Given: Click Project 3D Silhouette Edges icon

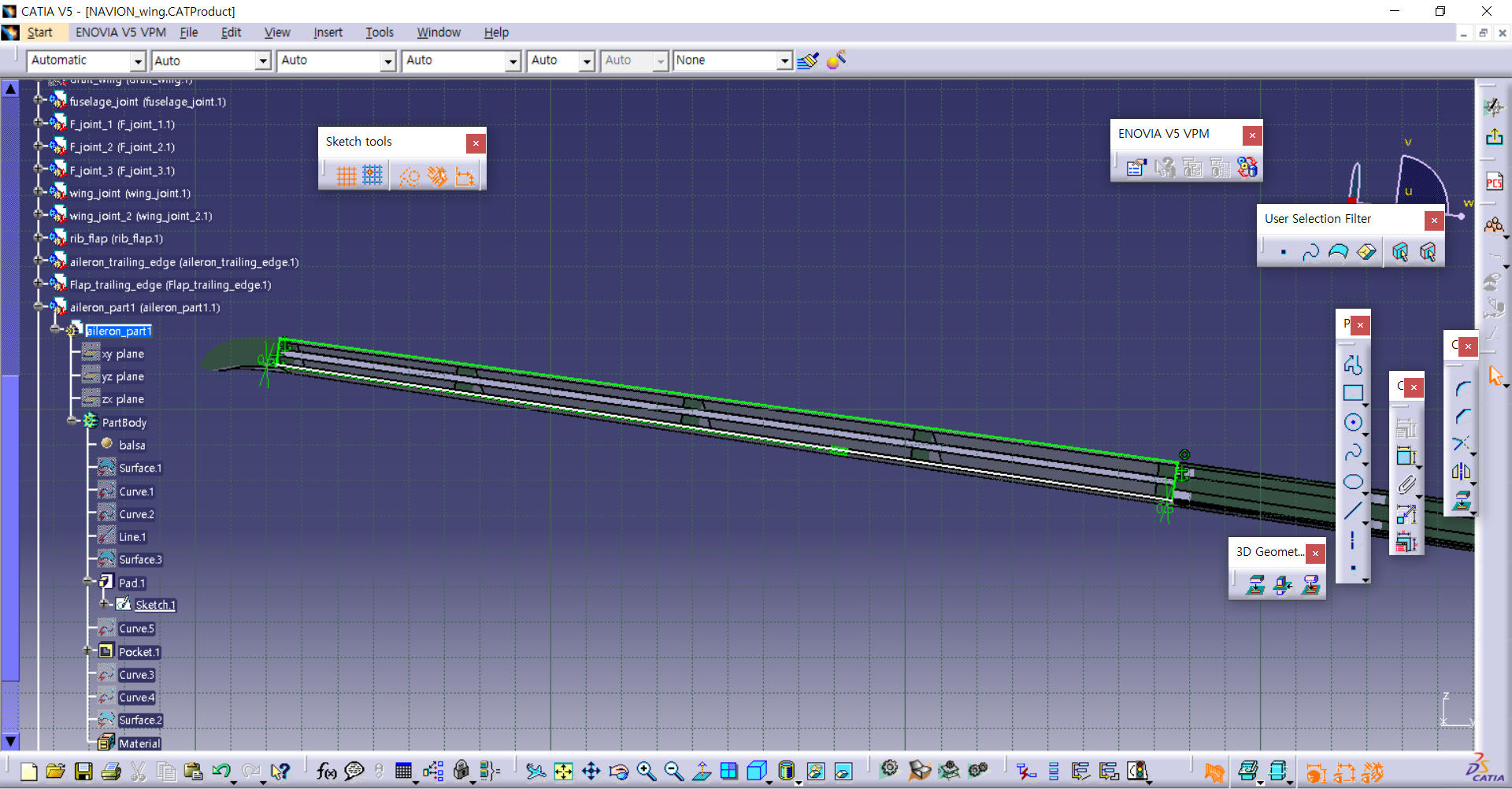Looking at the screenshot, I should click(x=1310, y=584).
